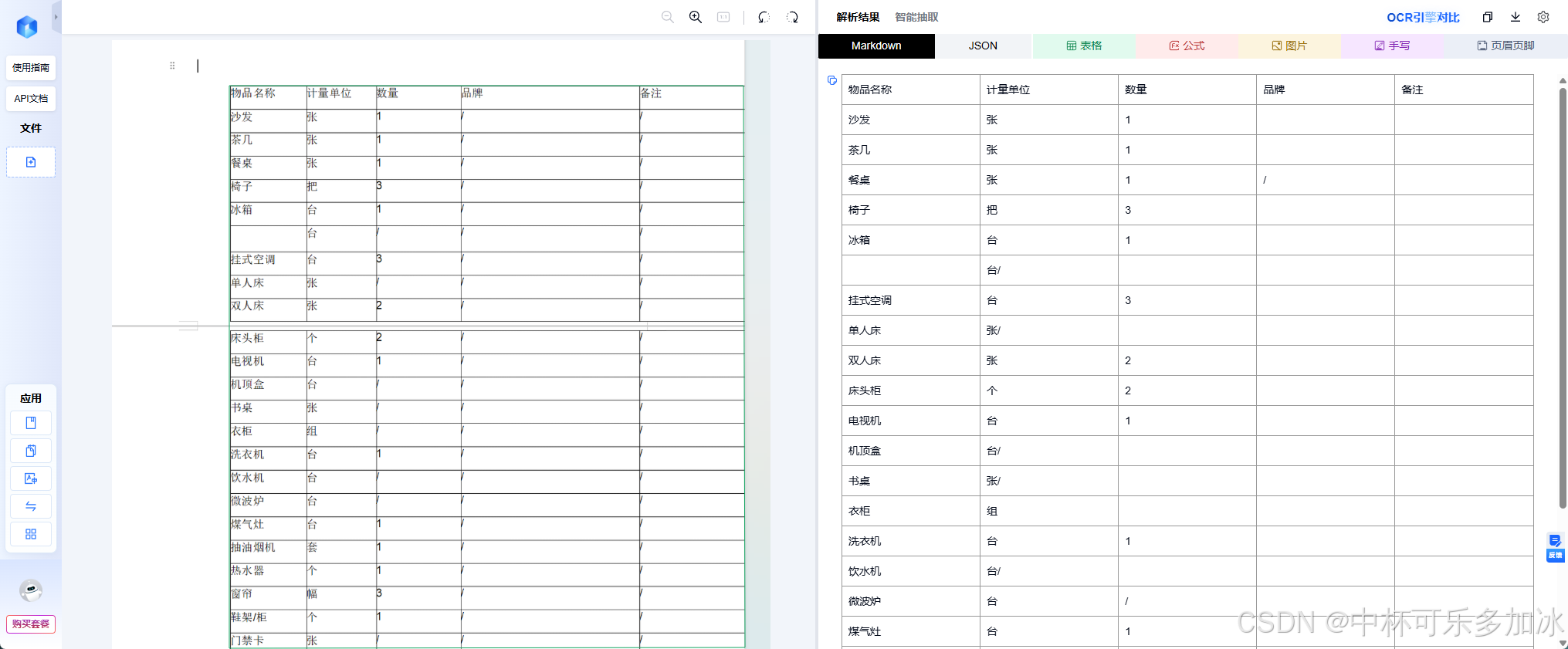Open the API文档 button
The image size is (1568, 649).
coord(31,99)
